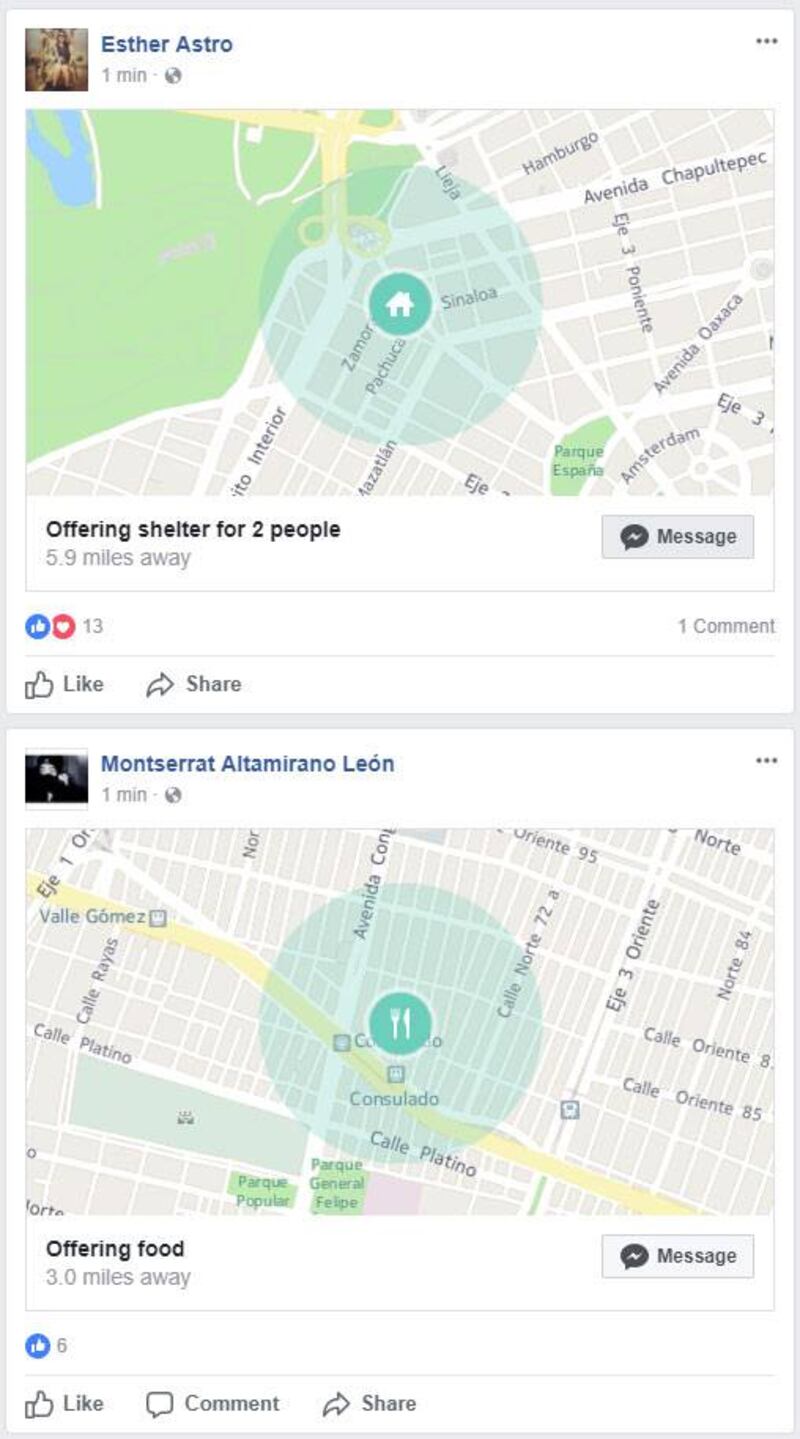Open options menu on Montserrat's post
This screenshot has height=1439, width=800.
tap(766, 761)
